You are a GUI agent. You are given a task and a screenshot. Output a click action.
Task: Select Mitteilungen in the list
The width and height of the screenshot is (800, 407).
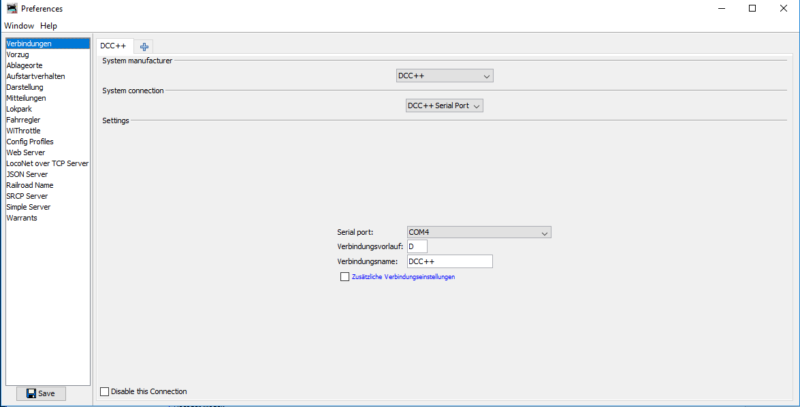(x=48, y=98)
